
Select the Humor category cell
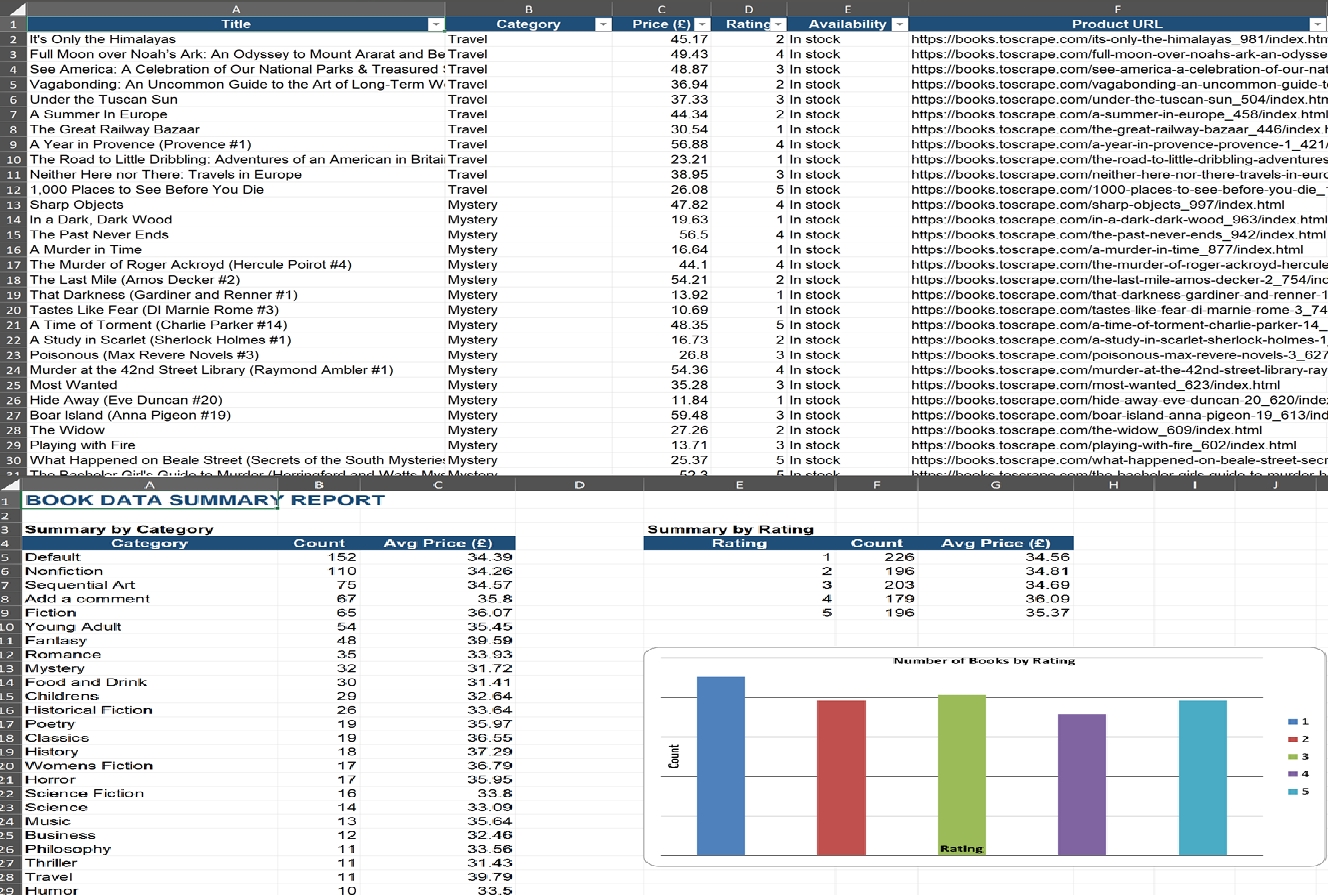coord(149,891)
